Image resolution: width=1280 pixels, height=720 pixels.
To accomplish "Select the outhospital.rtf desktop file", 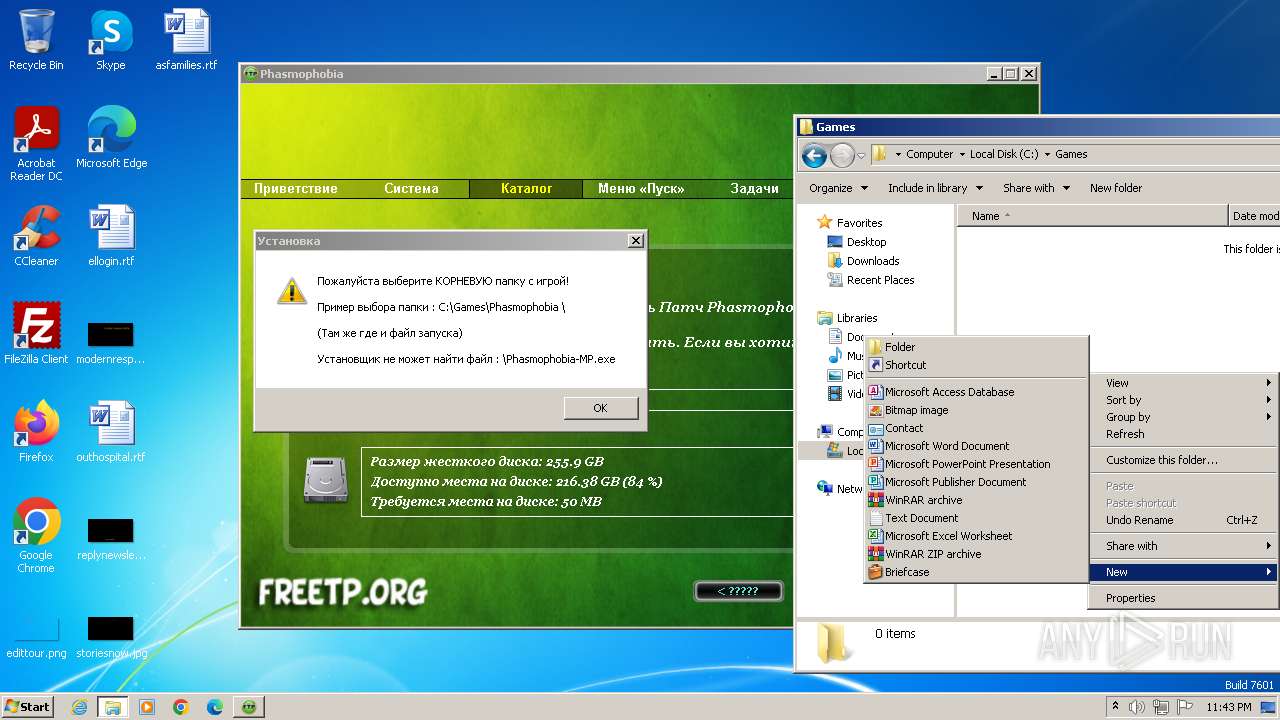I will coord(111,432).
